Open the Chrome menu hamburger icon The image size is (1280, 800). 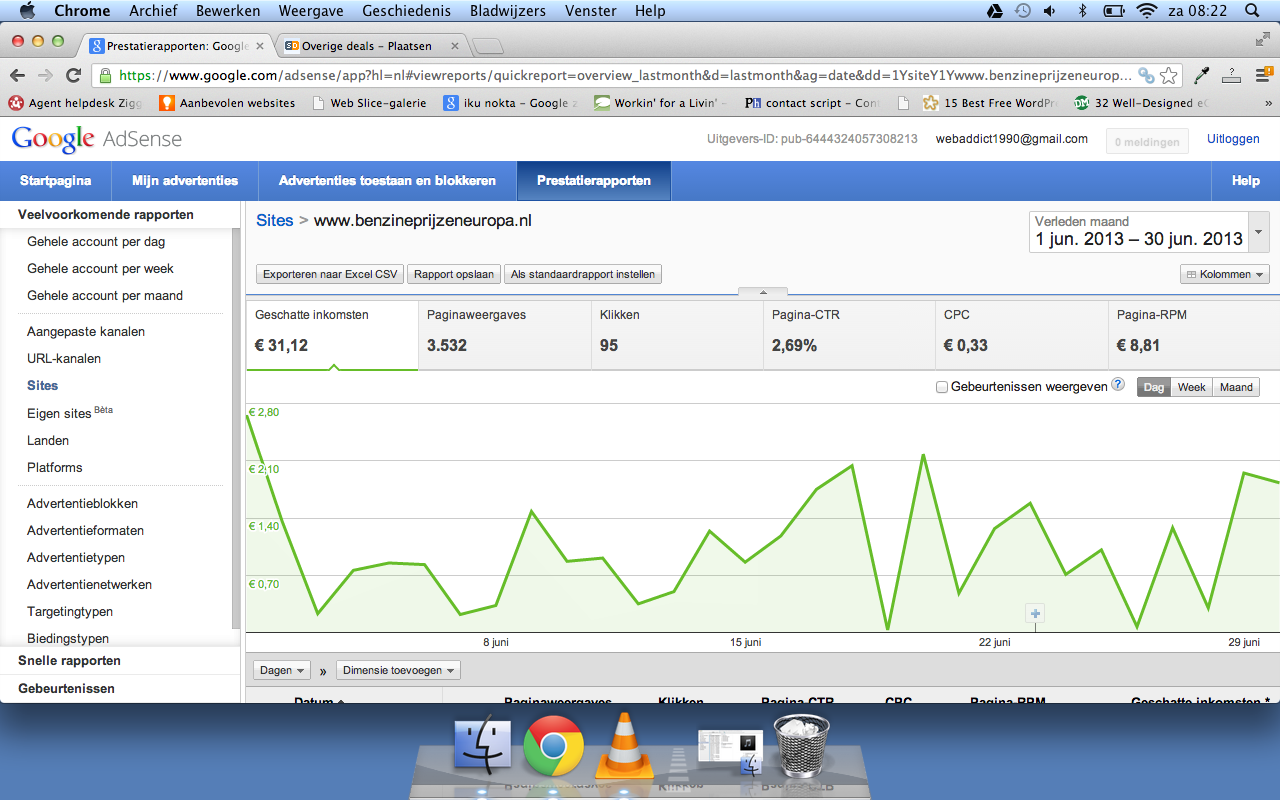coord(1265,75)
